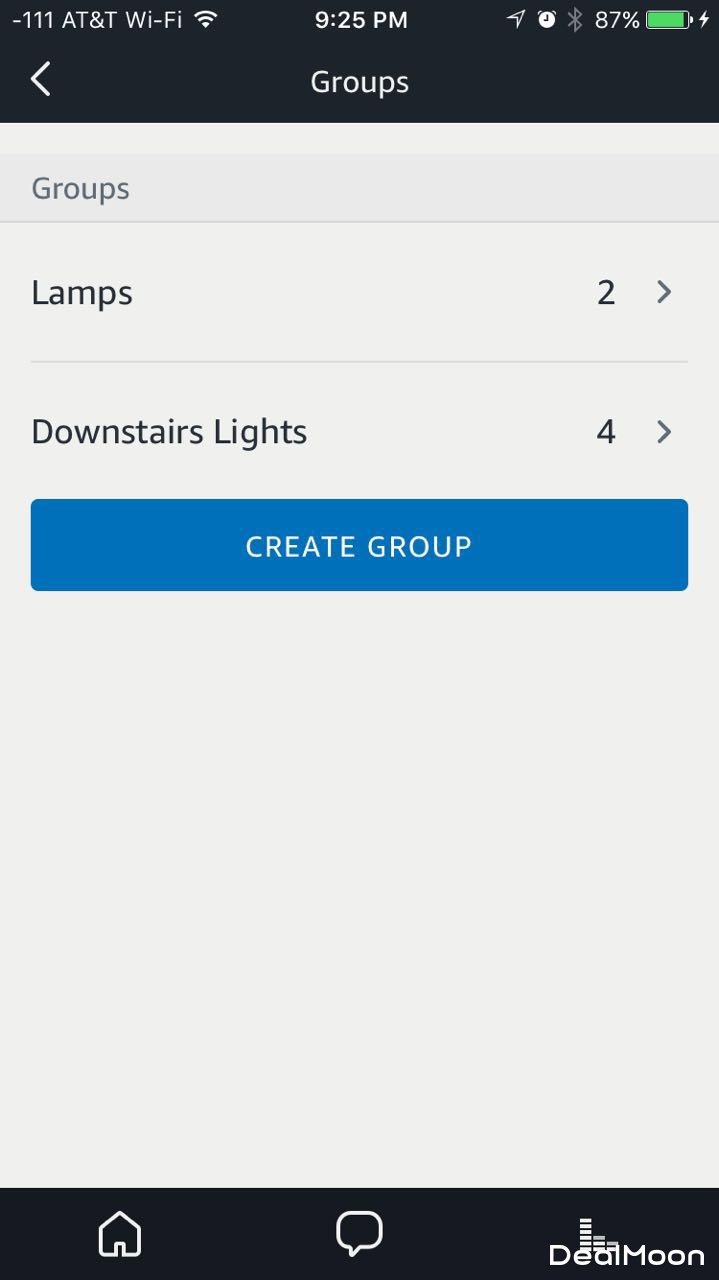Open the Downstairs Lights group
Image resolution: width=719 pixels, height=1280 pixels.
(169, 432)
